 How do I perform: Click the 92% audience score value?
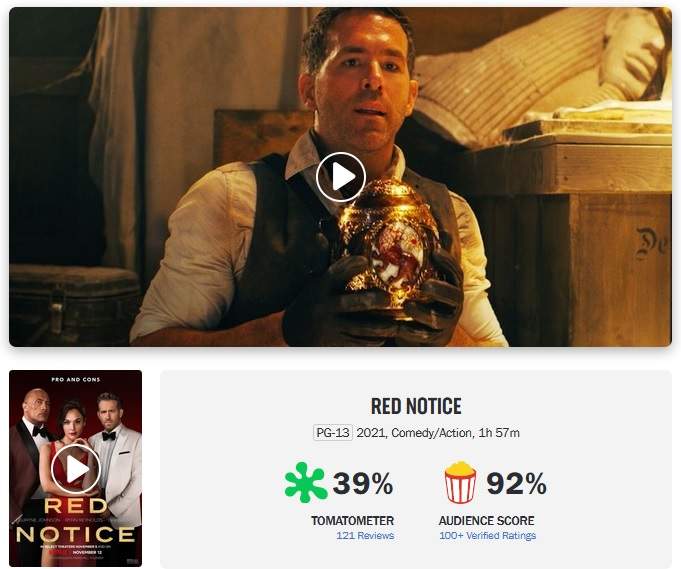[x=516, y=483]
